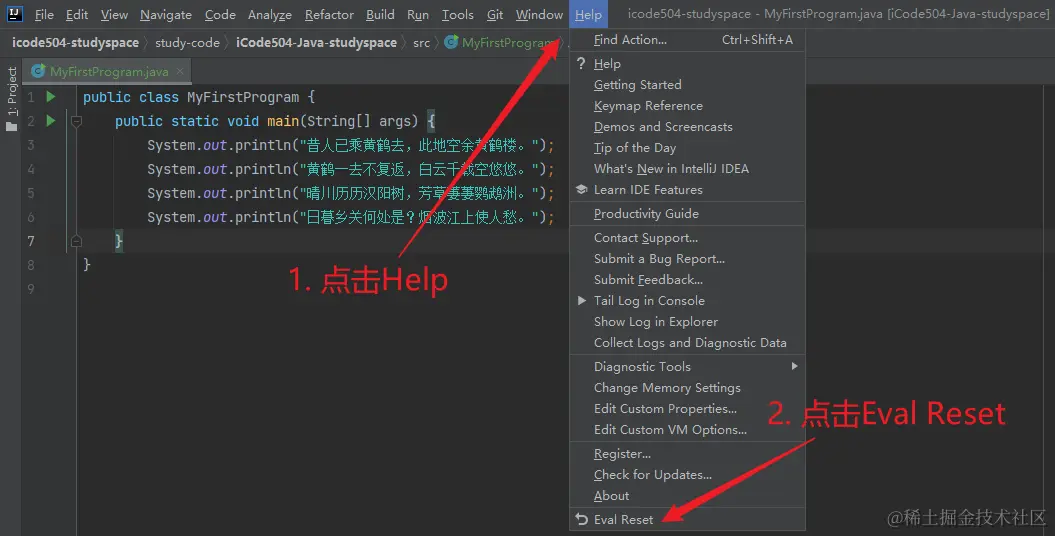
Task: Open the About entry
Action: pyautogui.click(x=688, y=496)
